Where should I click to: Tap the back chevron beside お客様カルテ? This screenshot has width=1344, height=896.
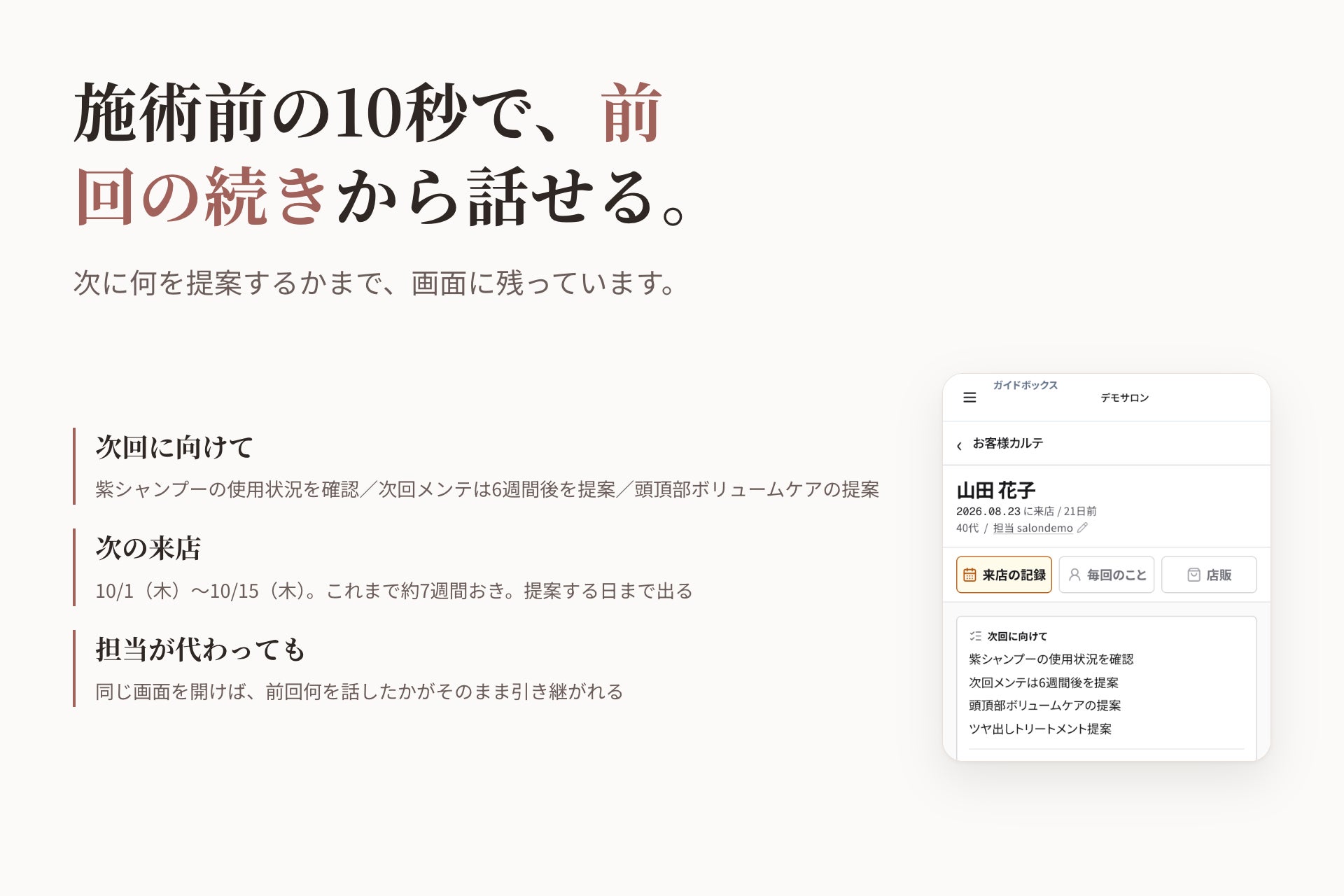(959, 445)
